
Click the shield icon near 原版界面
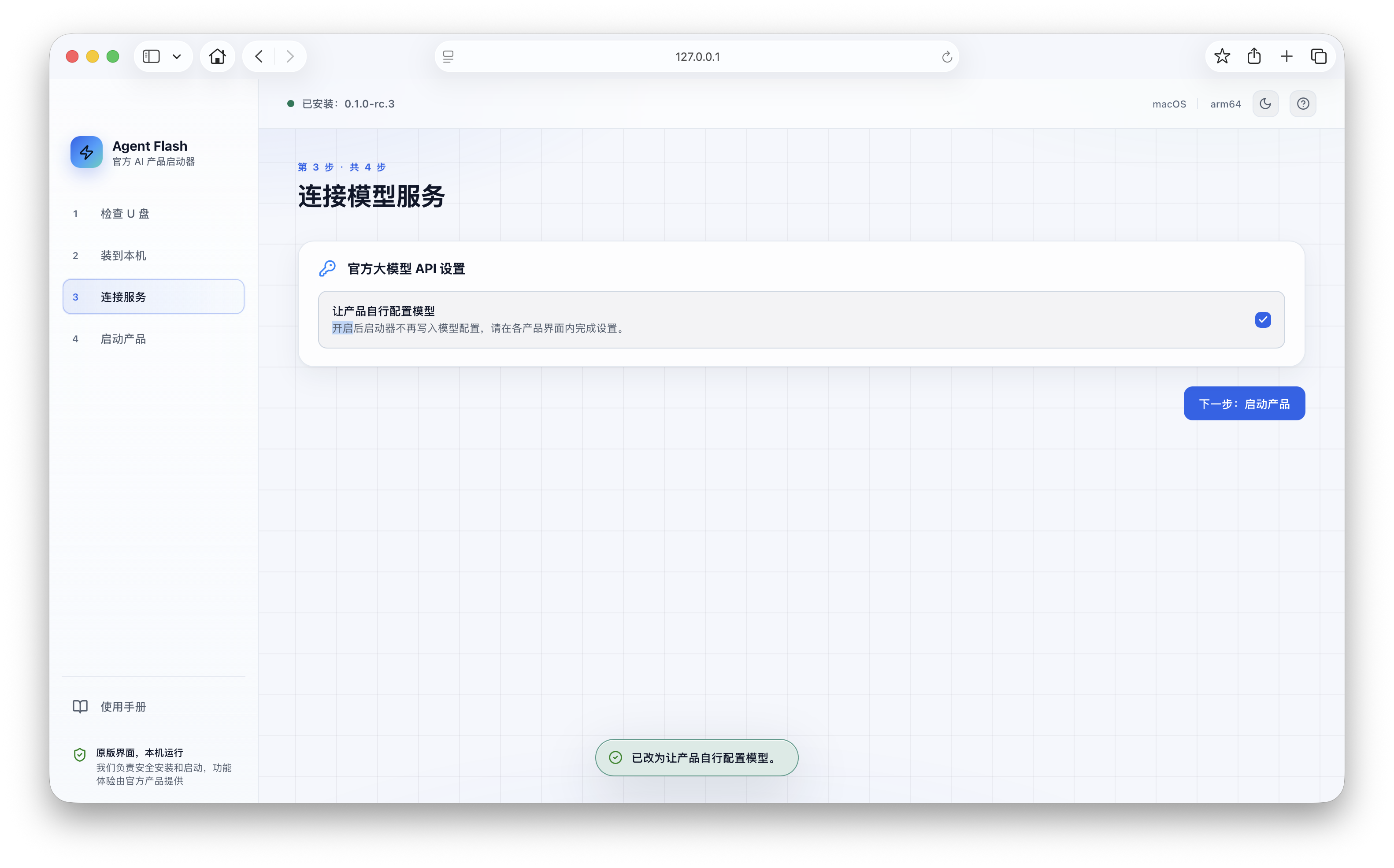pyautogui.click(x=80, y=754)
